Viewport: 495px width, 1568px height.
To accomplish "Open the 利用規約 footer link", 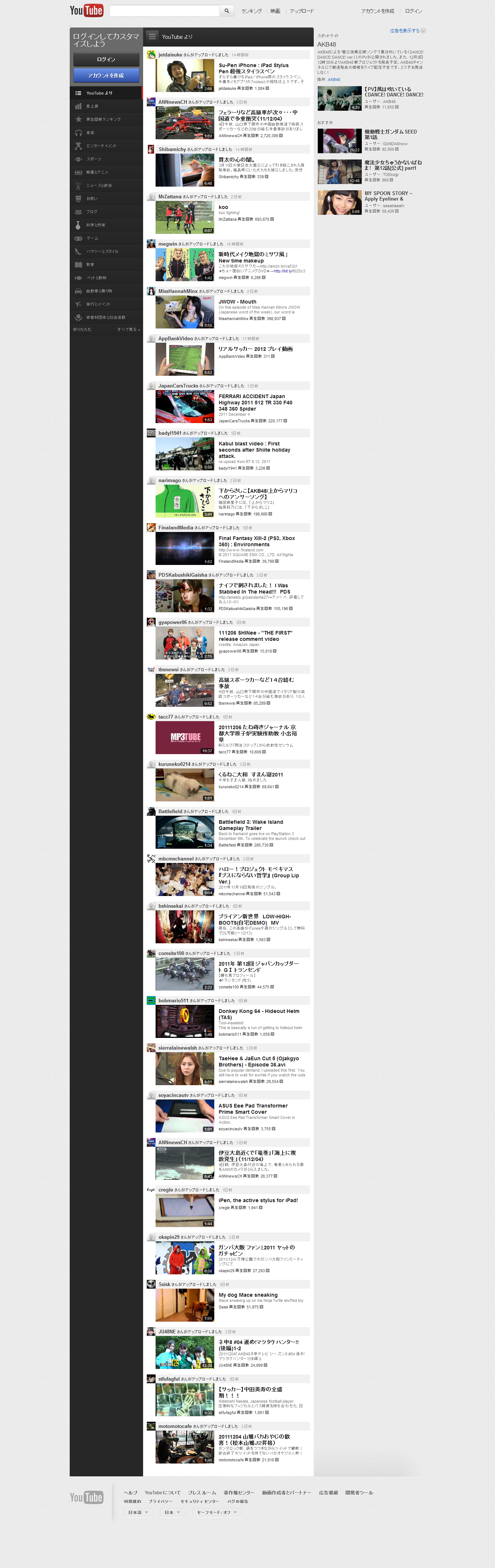I will tap(132, 1501).
